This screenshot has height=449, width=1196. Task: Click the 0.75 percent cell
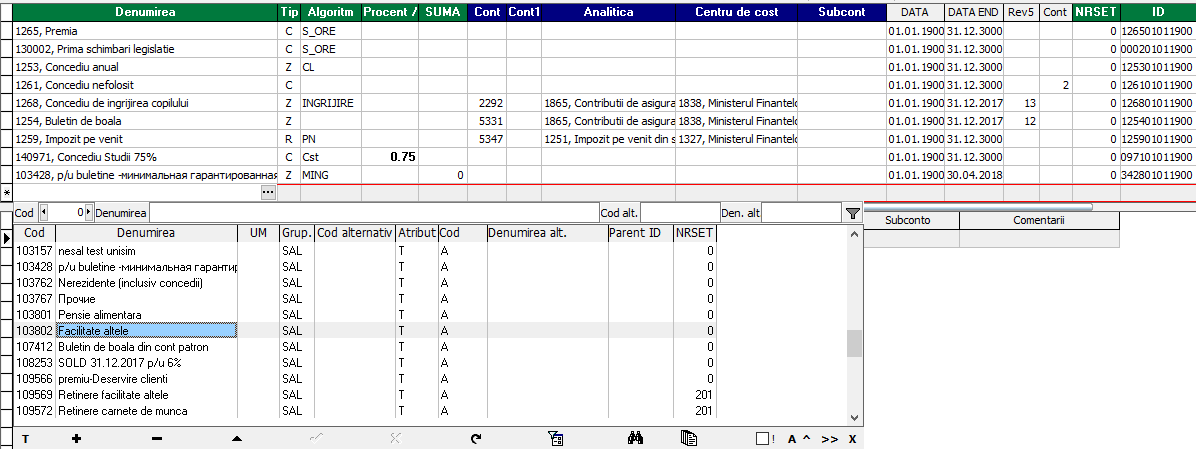[389, 157]
